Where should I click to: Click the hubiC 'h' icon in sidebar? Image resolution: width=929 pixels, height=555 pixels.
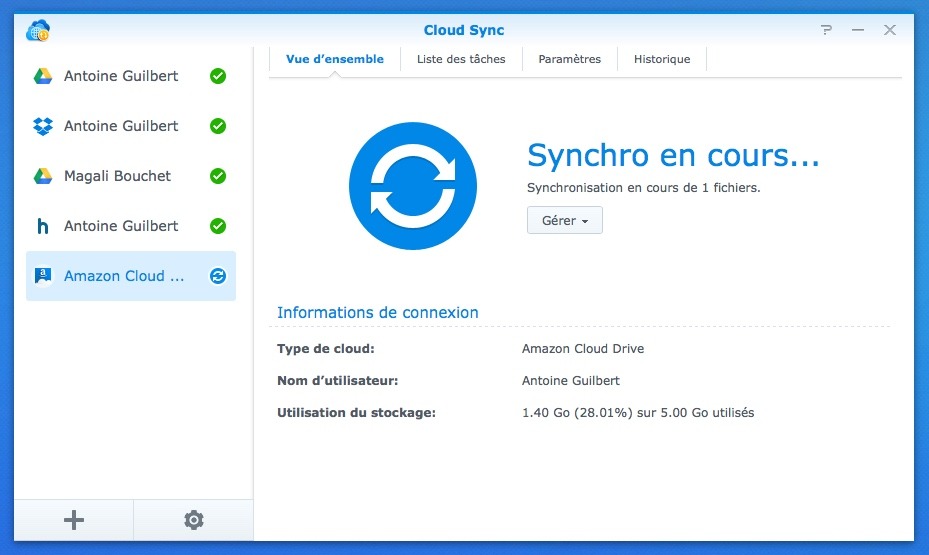(43, 226)
